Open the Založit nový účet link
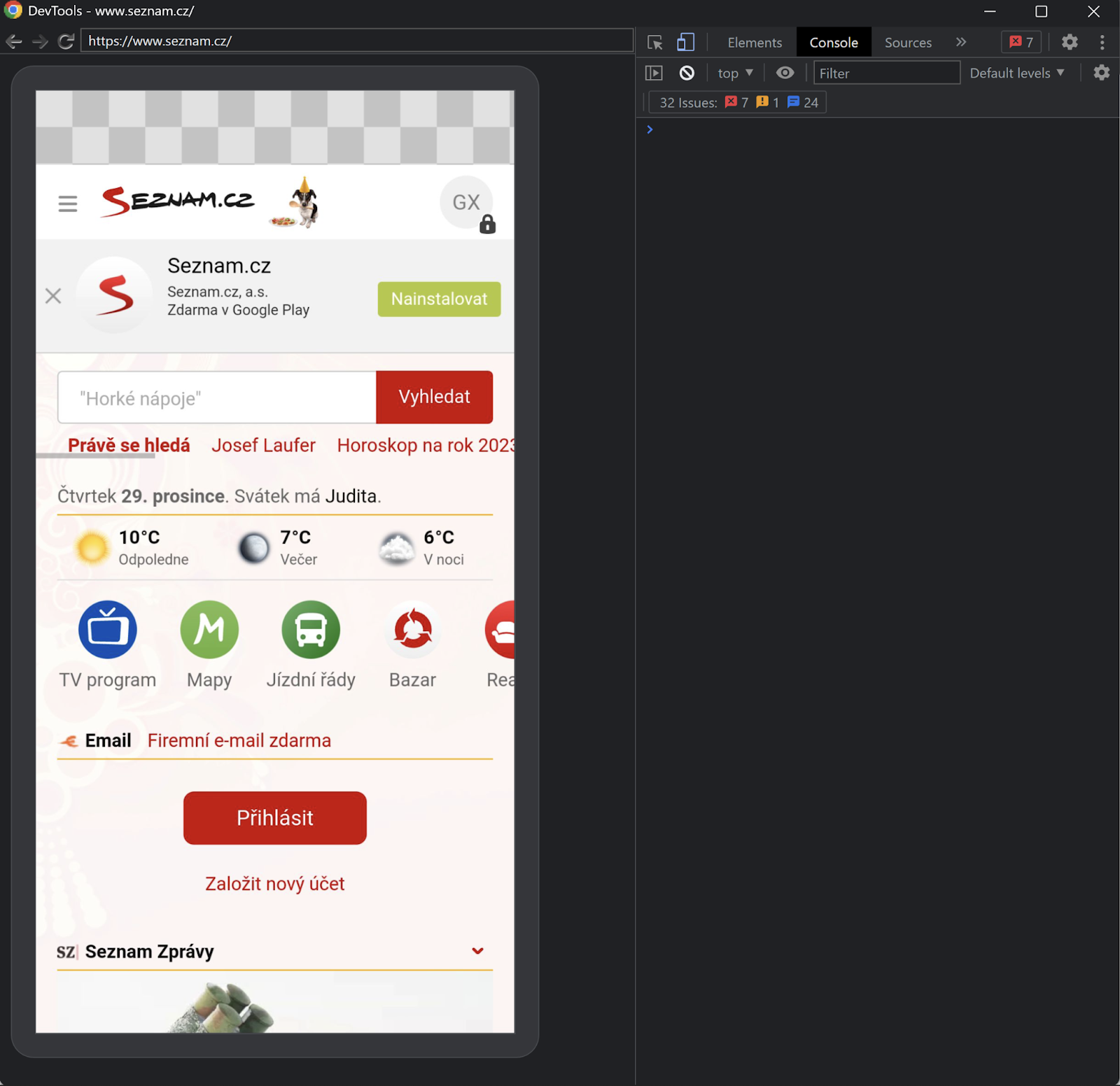This screenshot has height=1086, width=1120. [x=274, y=883]
